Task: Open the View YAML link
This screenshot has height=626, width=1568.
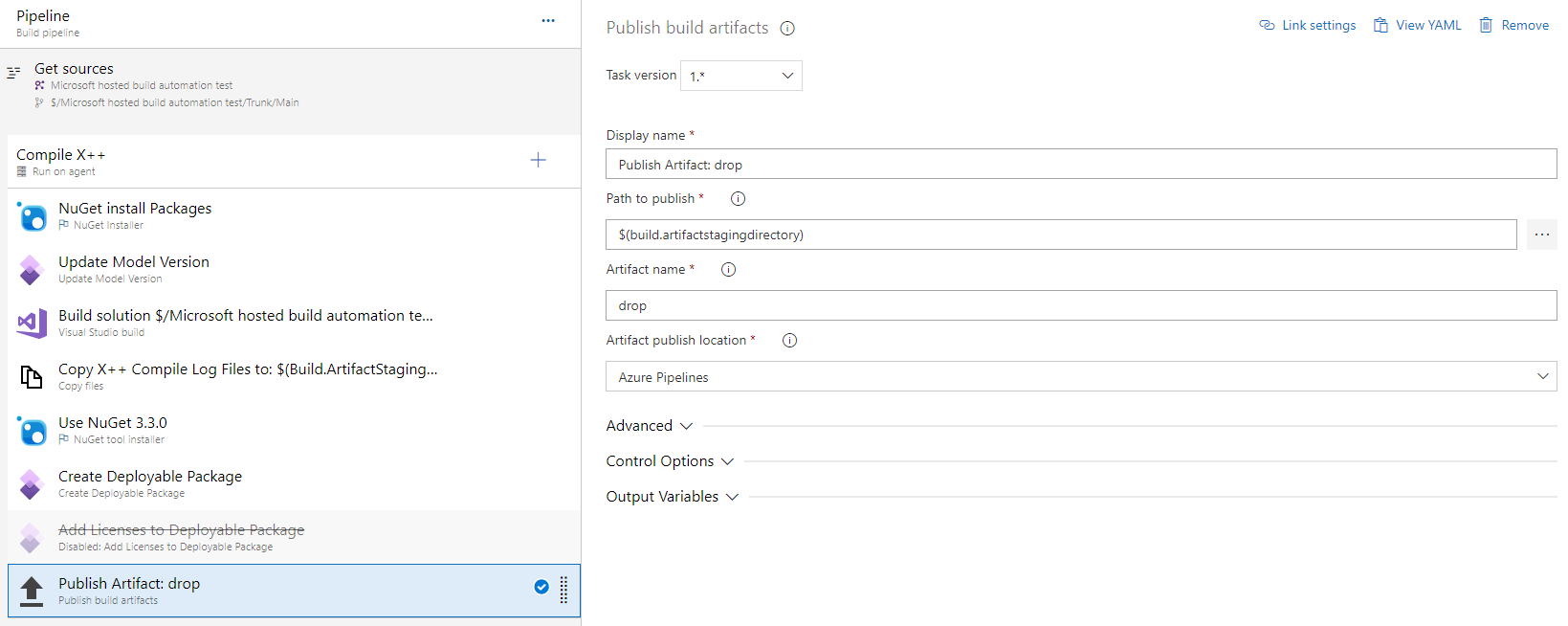Action: 1418,25
